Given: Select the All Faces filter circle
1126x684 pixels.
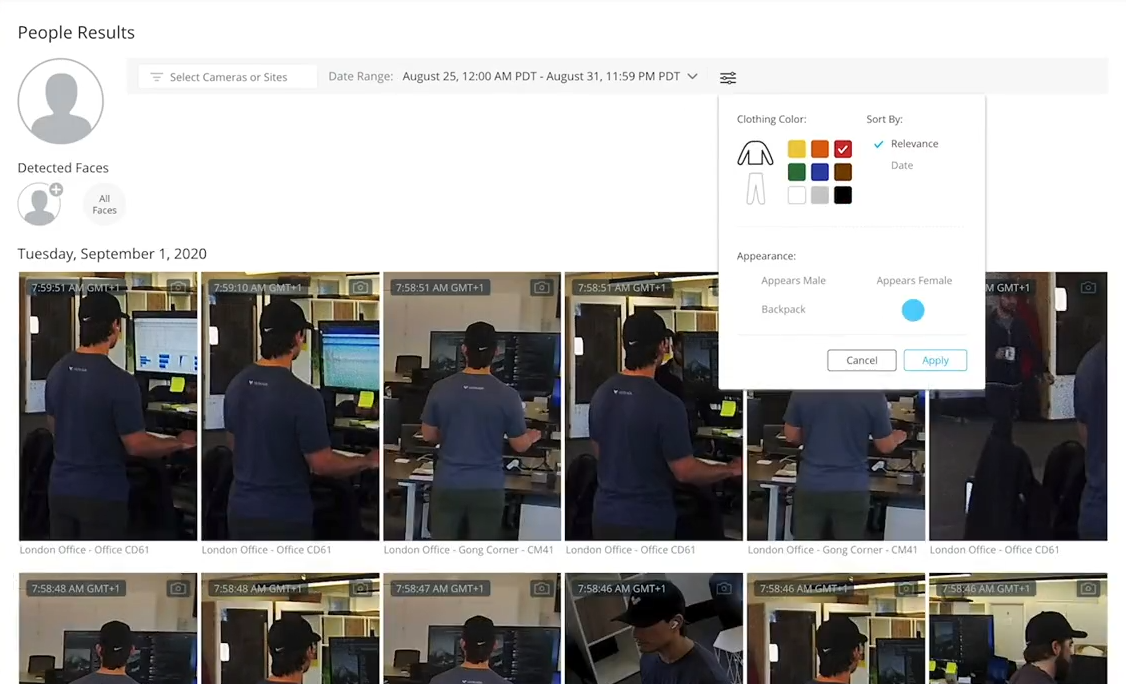Looking at the screenshot, I should [x=104, y=204].
